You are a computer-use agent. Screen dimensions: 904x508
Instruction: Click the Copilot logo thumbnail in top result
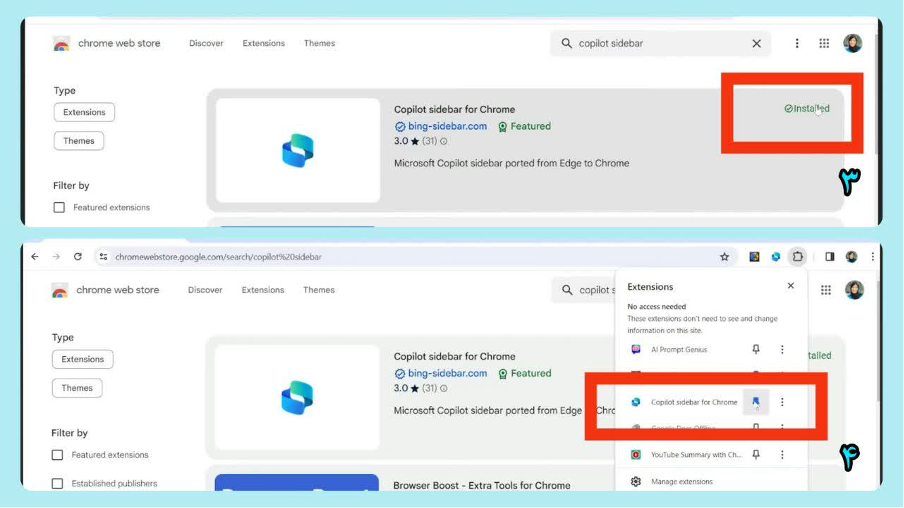[298, 150]
